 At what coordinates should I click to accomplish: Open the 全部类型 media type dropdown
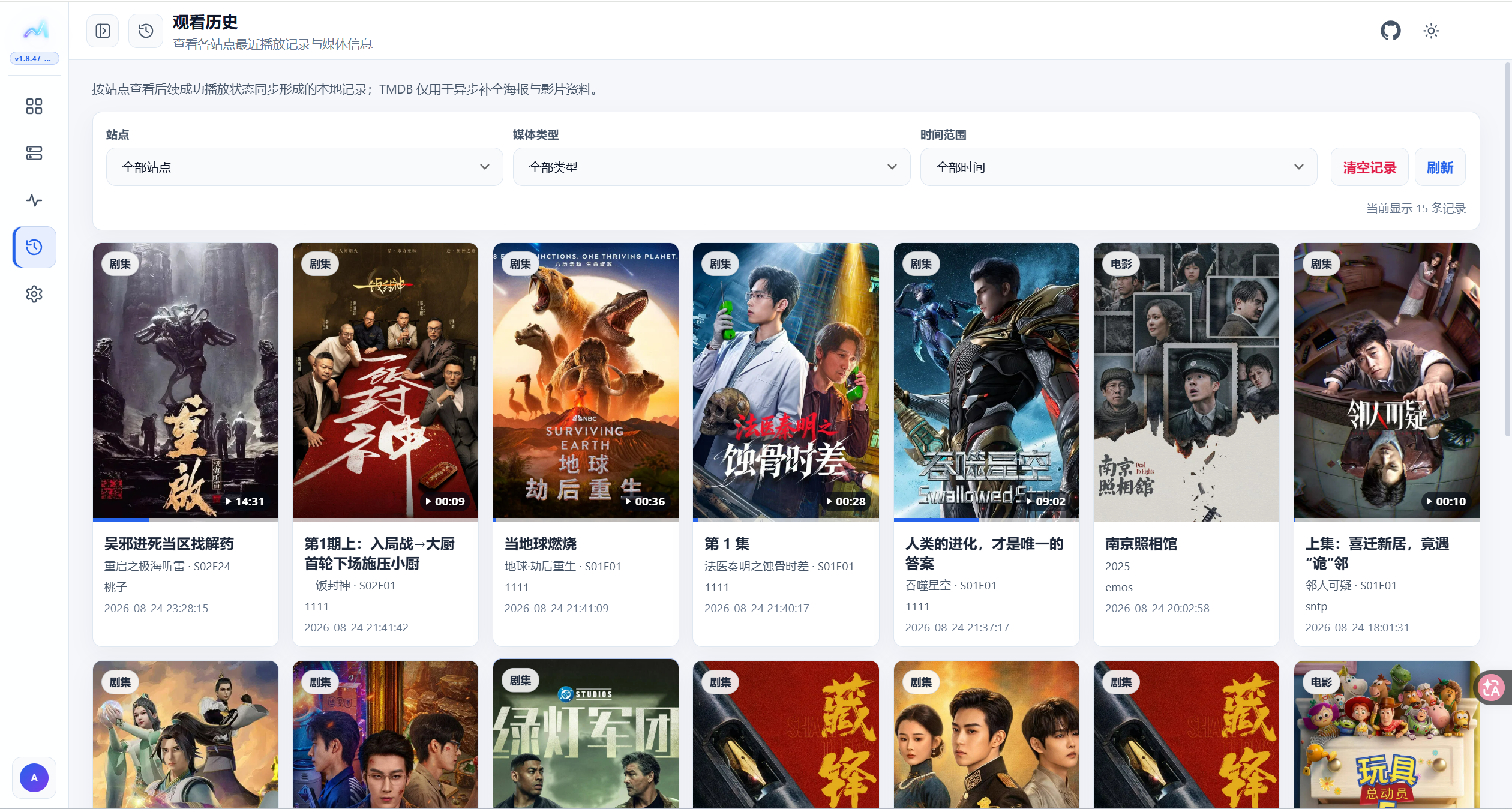[712, 167]
